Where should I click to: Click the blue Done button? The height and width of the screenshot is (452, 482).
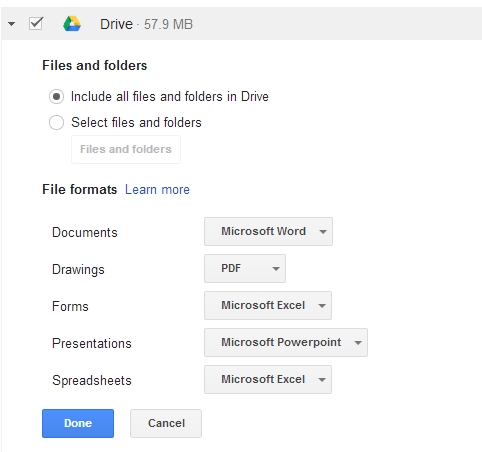point(78,423)
